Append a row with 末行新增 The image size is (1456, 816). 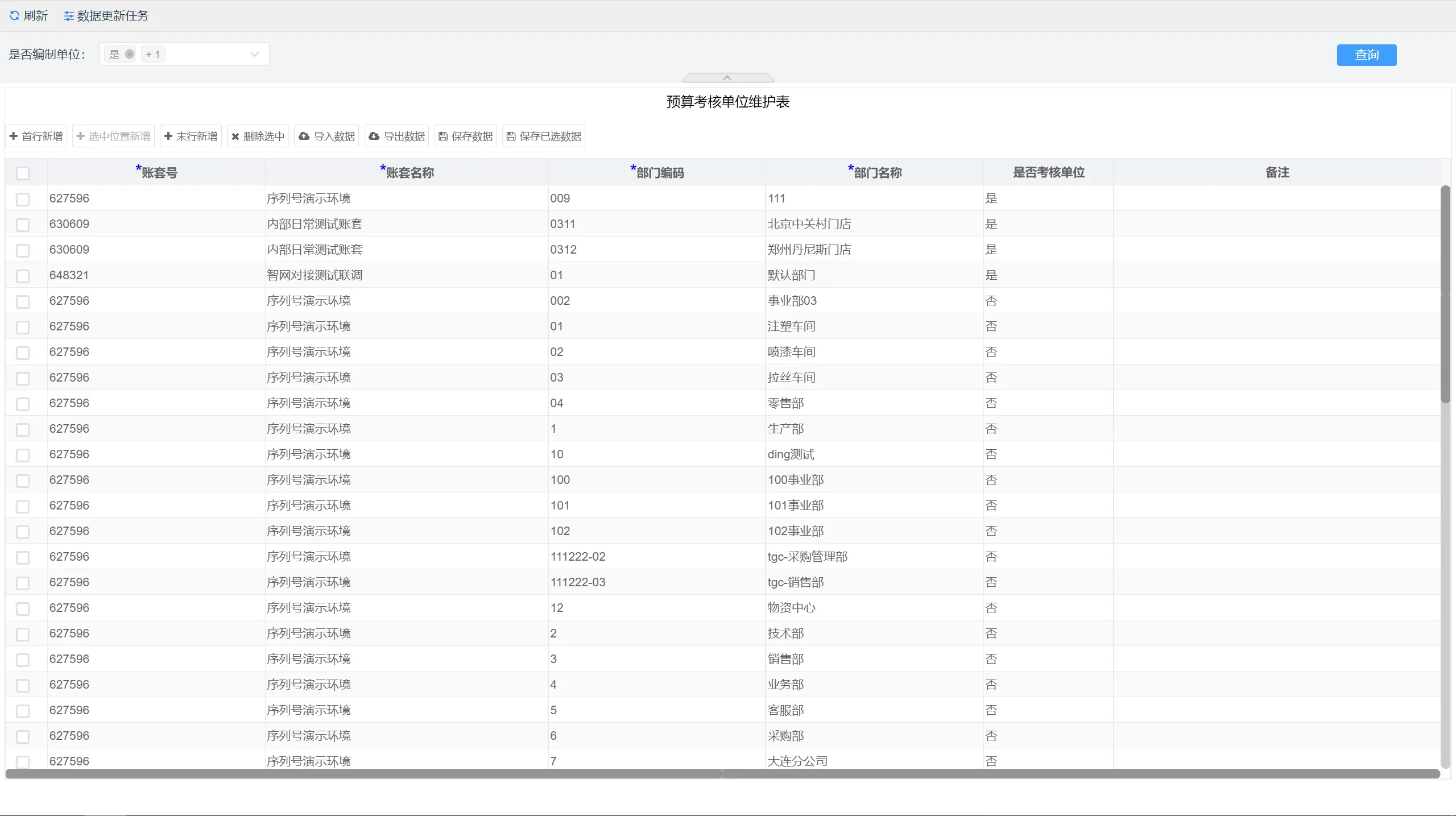coord(191,136)
